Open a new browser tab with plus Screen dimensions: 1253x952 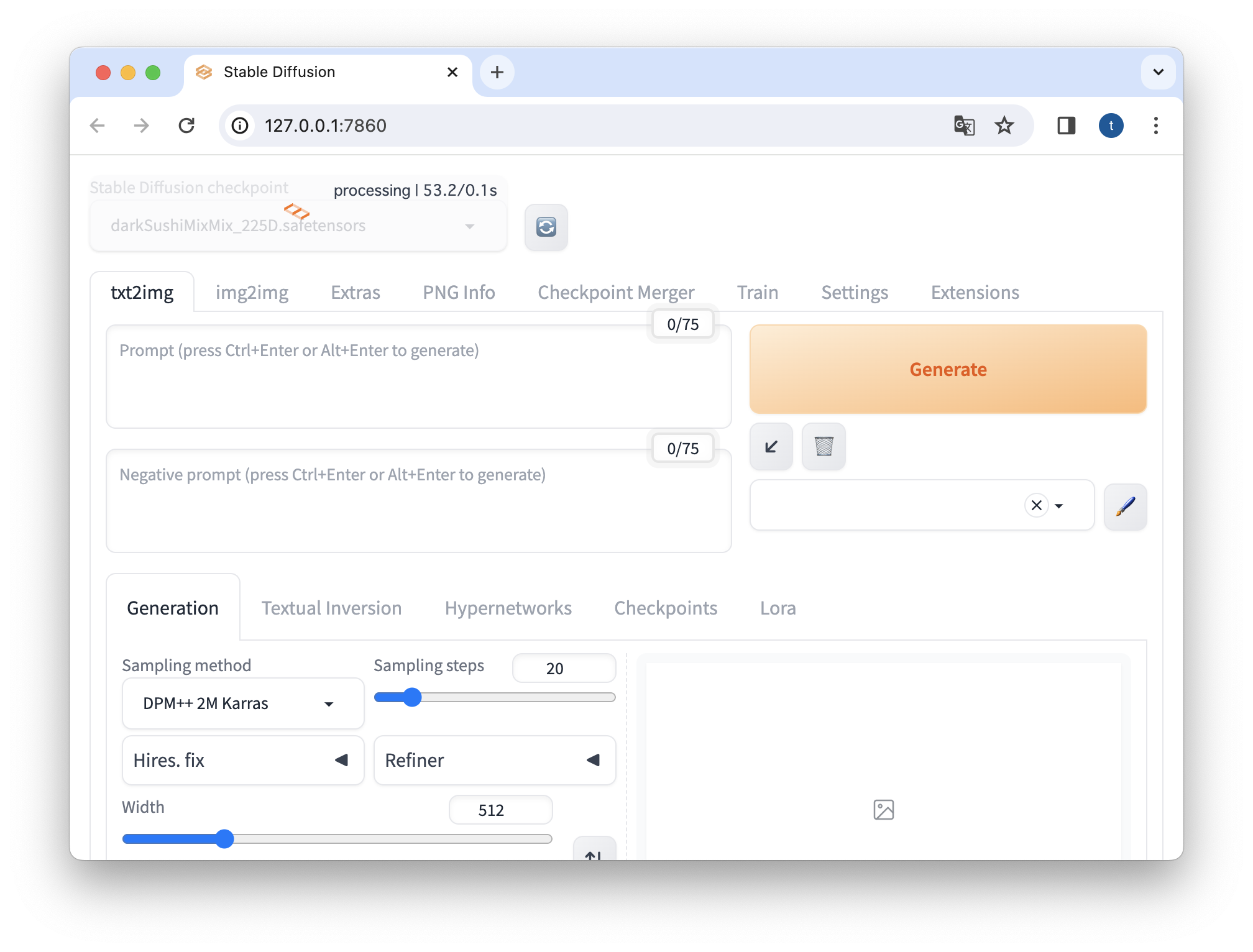click(497, 72)
